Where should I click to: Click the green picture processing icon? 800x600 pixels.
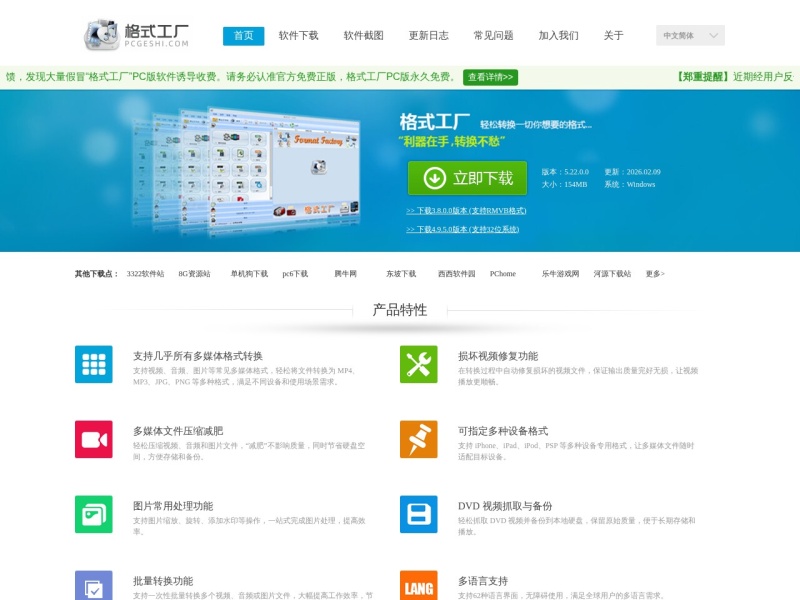94,514
